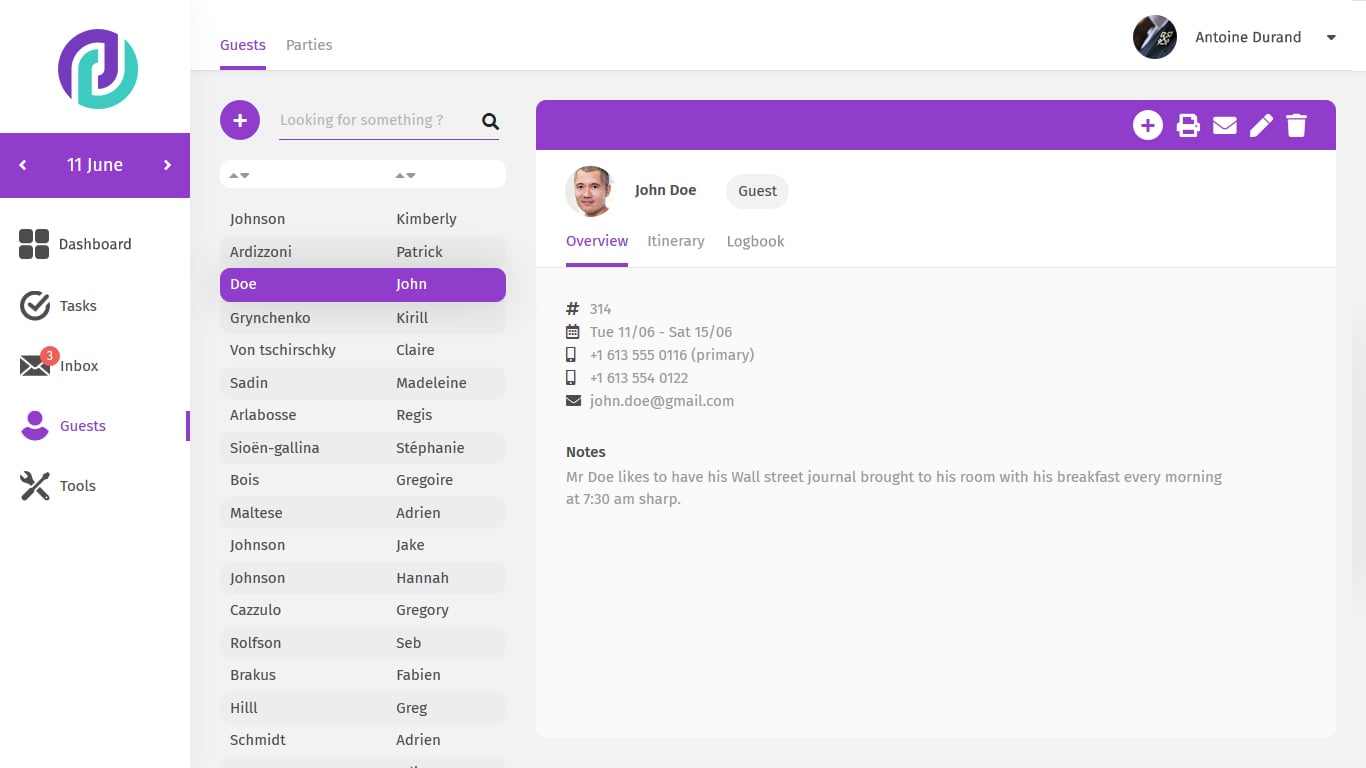Click the search magnifier icon

[x=490, y=121]
